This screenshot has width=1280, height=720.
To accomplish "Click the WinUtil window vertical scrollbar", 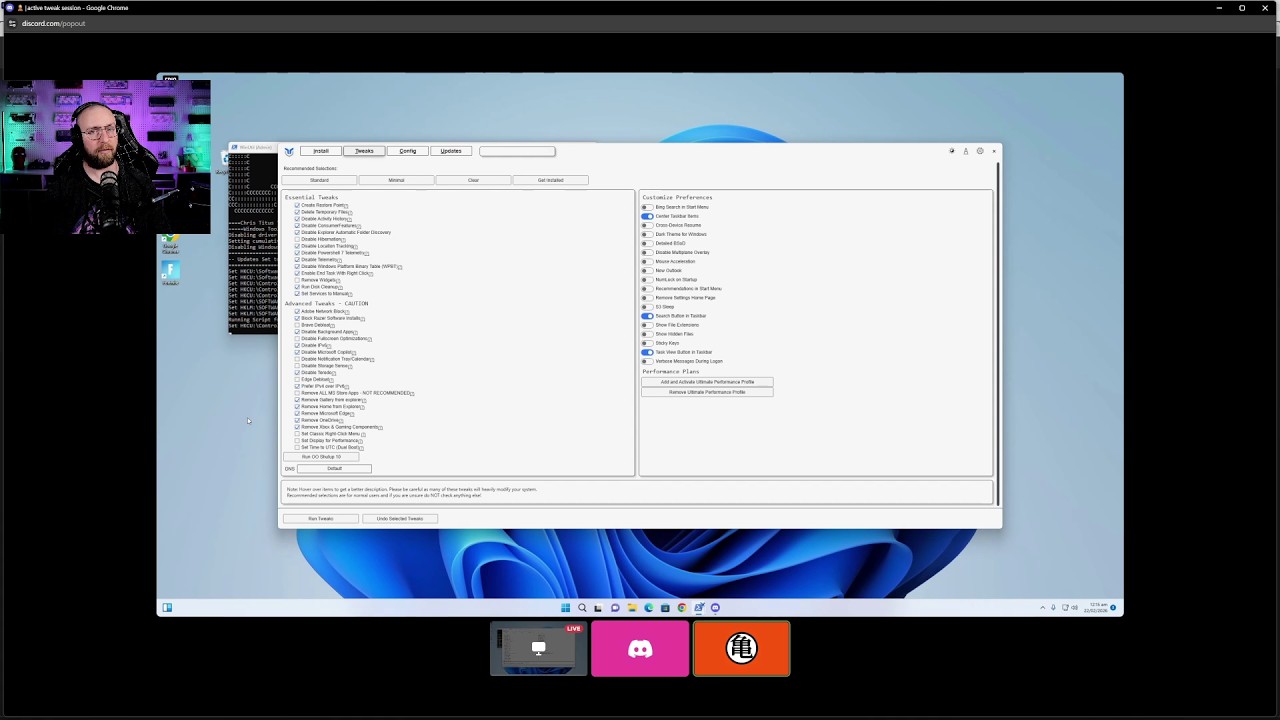I will pyautogui.click(x=998, y=334).
